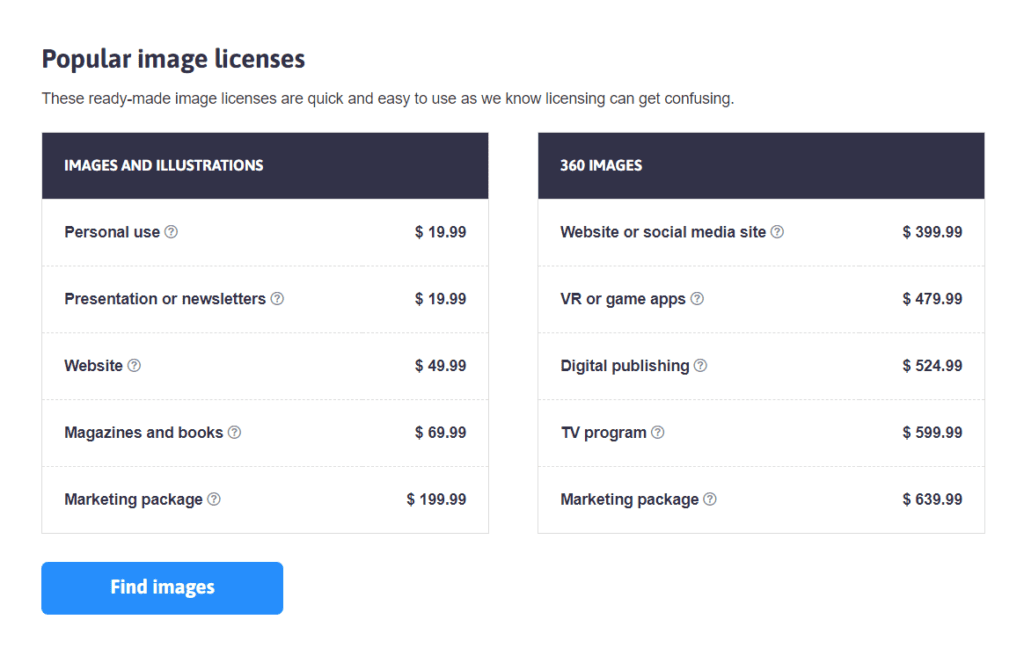Open help for Website or social media site

point(777,232)
